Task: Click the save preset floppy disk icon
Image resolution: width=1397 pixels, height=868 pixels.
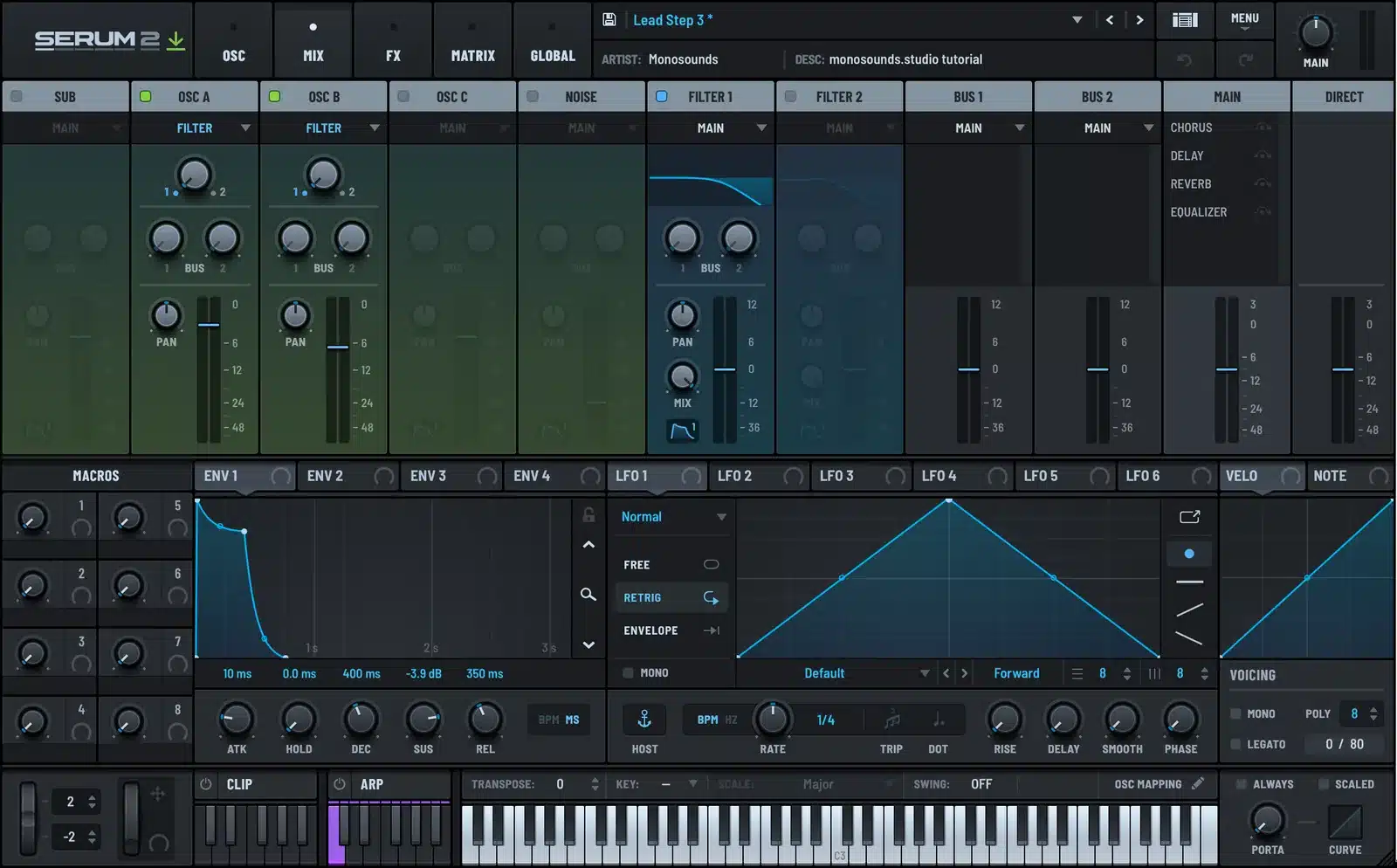Action: click(x=609, y=19)
